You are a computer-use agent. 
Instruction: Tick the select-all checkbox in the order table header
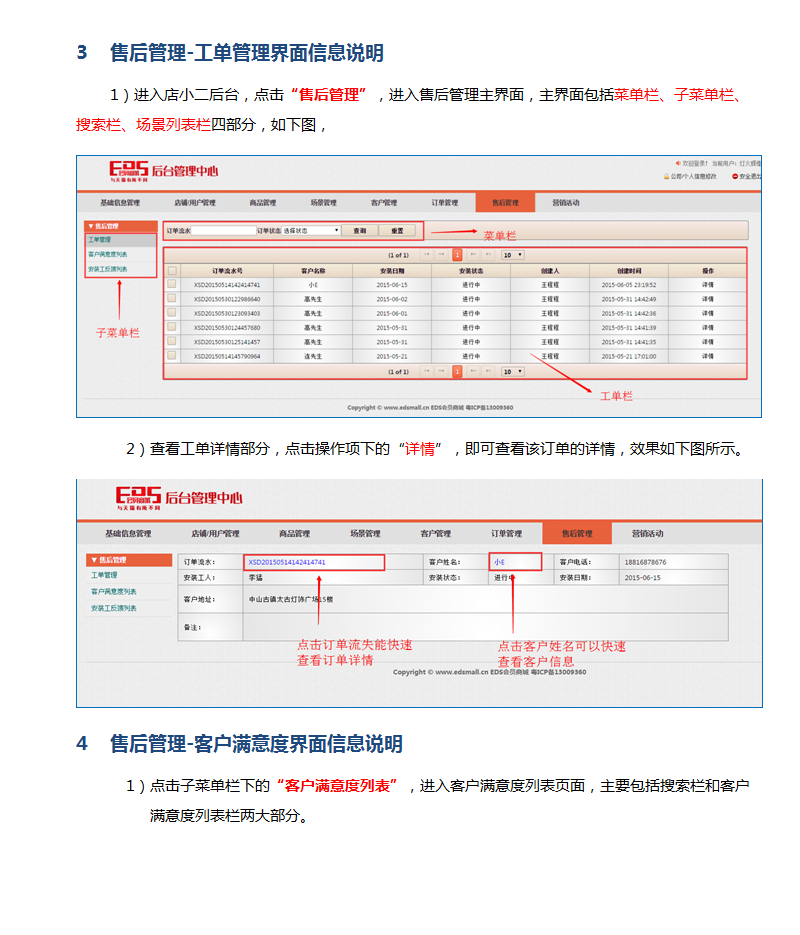pyautogui.click(x=172, y=271)
